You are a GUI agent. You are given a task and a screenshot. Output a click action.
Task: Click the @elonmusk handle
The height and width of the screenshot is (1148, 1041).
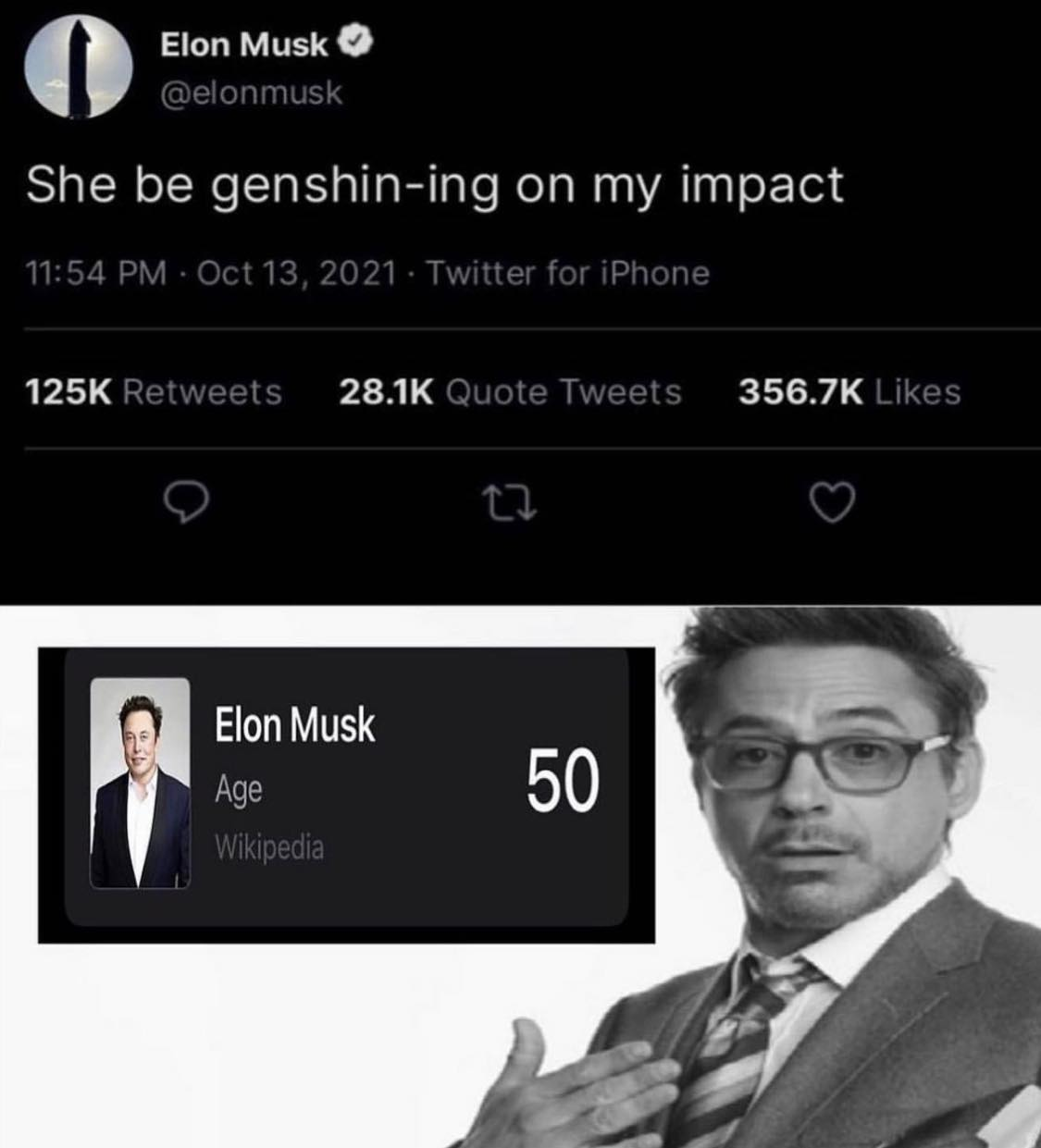[x=252, y=93]
